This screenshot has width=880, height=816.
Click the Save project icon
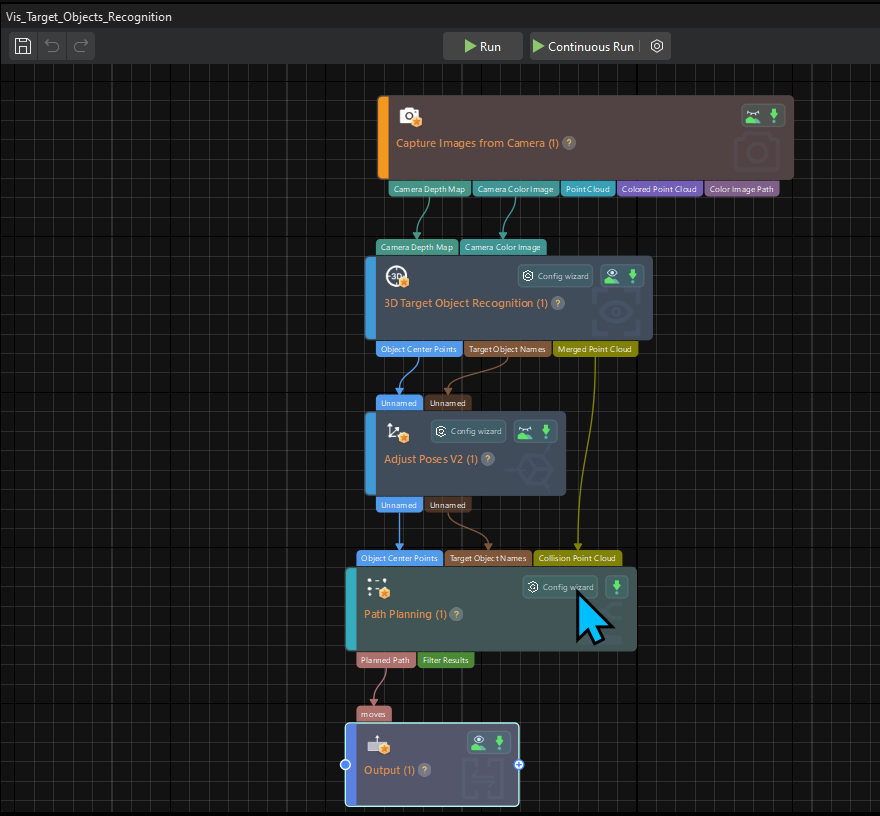pos(23,46)
